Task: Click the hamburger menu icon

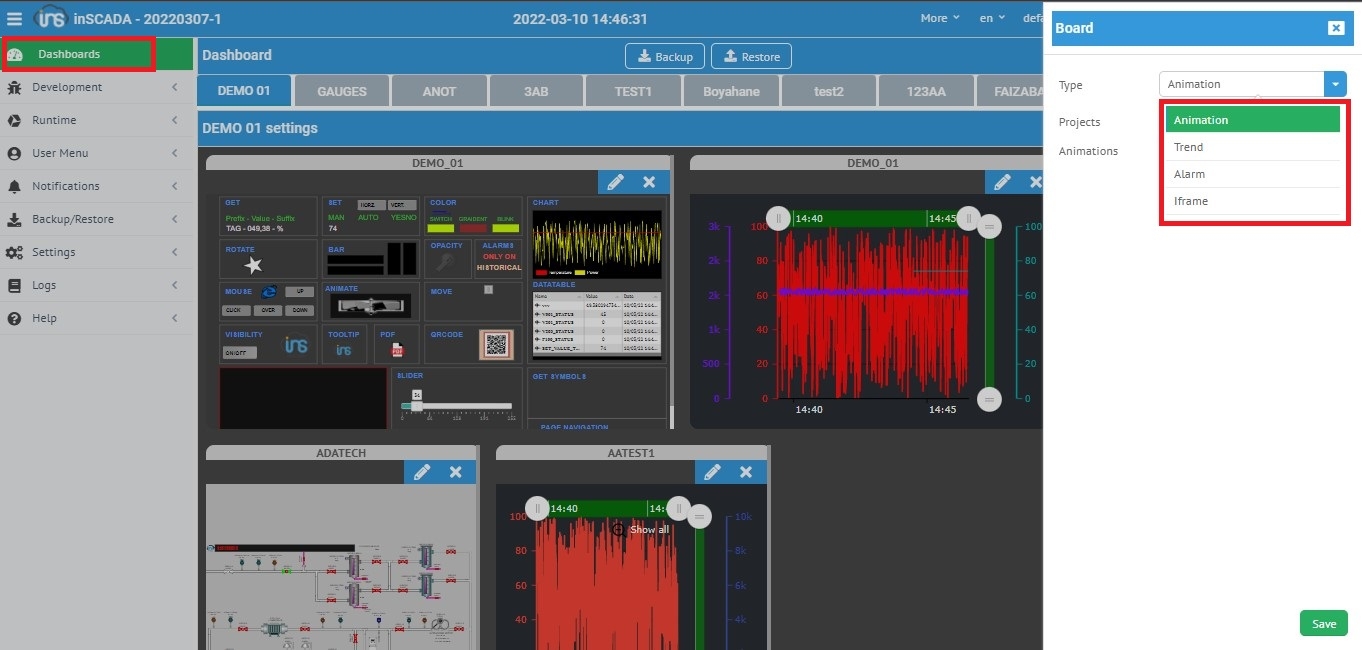Action: [x=14, y=18]
